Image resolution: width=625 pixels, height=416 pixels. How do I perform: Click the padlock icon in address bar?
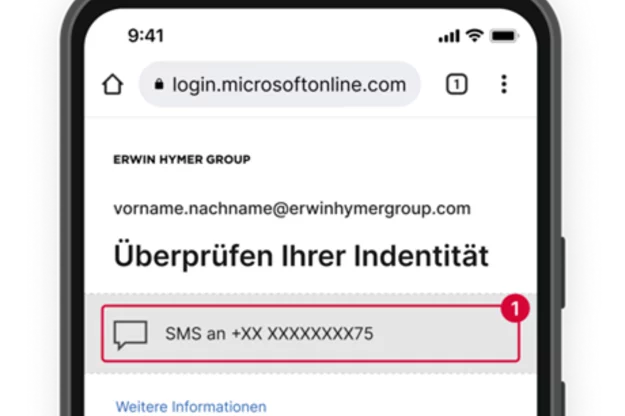tap(159, 84)
